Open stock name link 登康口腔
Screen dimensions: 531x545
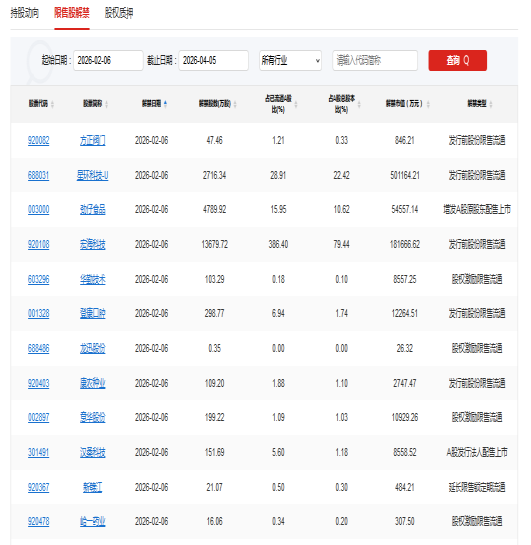point(92,314)
